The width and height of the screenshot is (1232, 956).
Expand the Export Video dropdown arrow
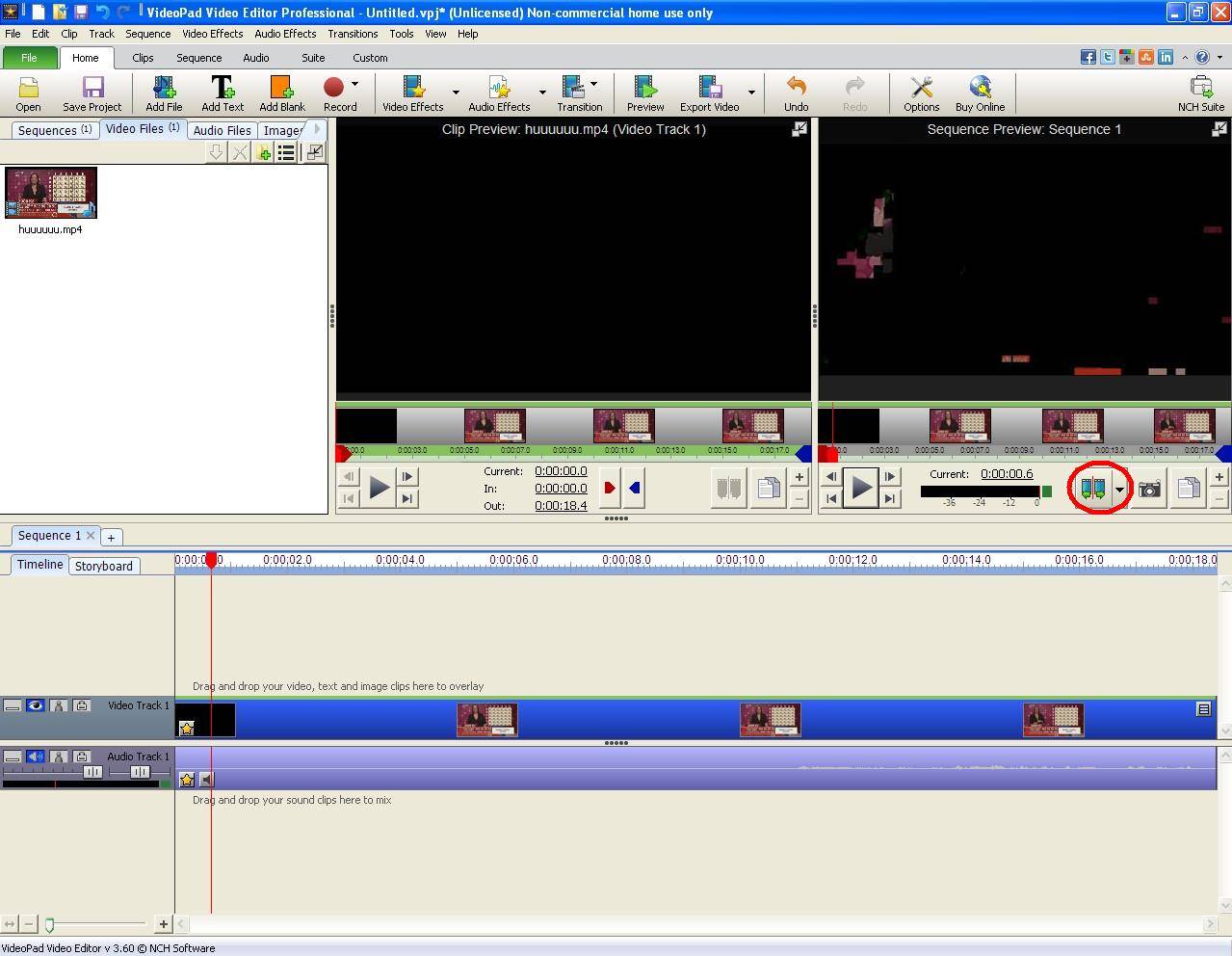tap(751, 93)
